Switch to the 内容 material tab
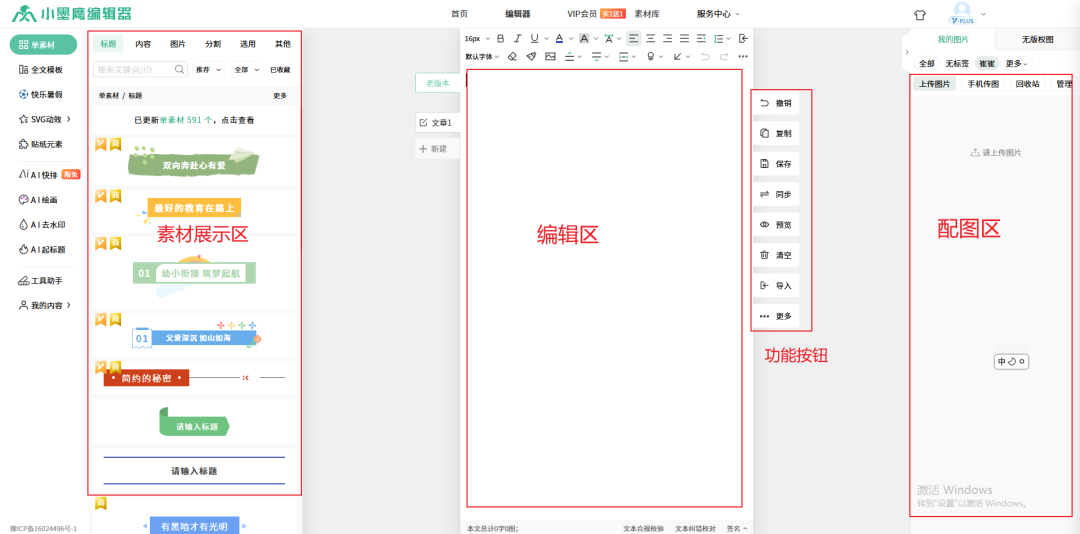This screenshot has width=1080, height=534. point(143,44)
